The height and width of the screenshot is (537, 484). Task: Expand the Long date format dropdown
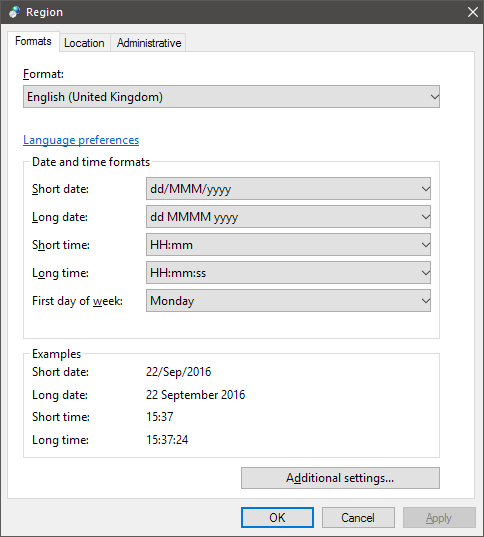click(x=288, y=217)
